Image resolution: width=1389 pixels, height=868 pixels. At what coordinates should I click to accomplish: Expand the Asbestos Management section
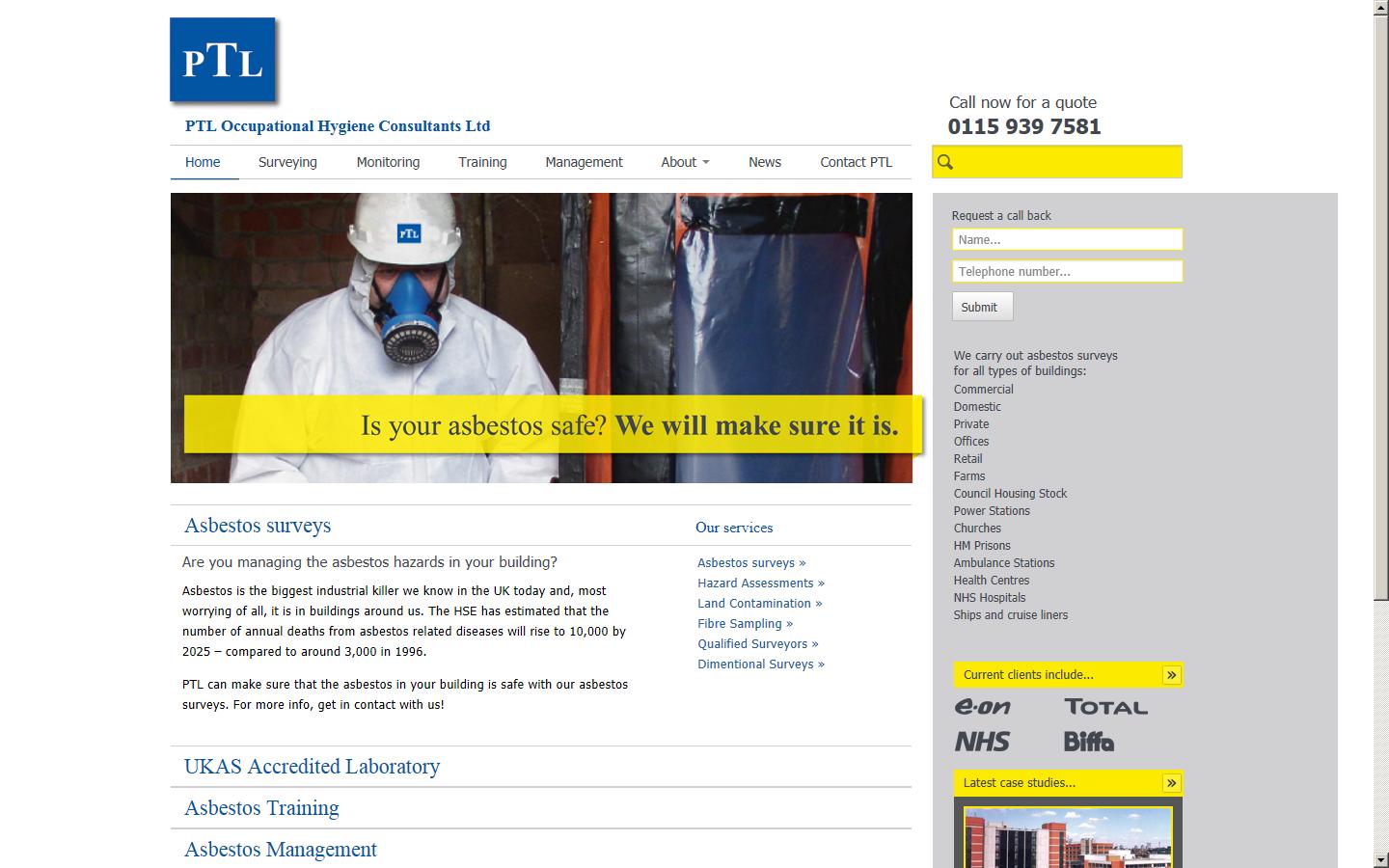point(280,850)
